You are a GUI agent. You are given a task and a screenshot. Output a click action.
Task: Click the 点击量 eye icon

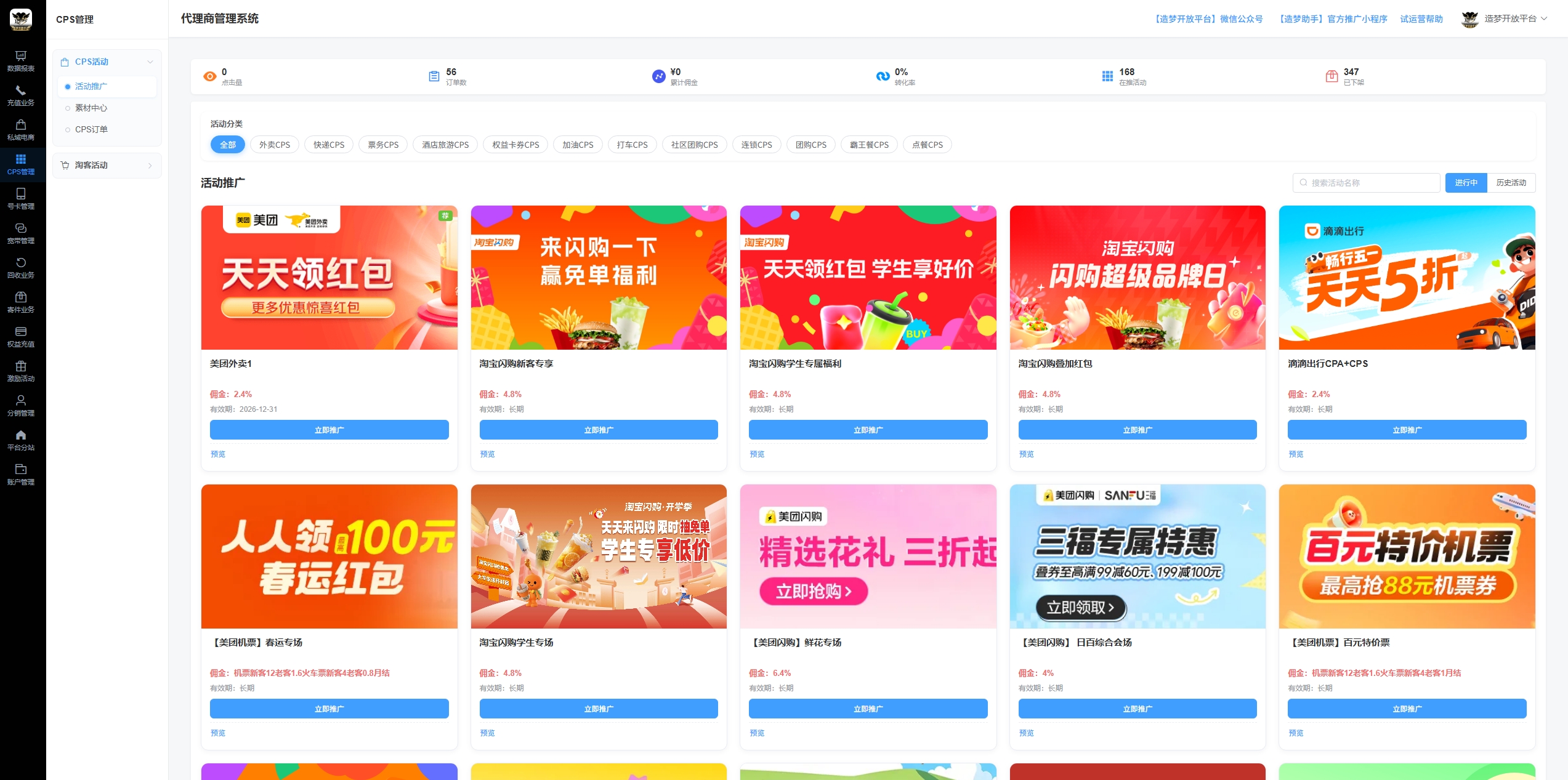pos(209,76)
